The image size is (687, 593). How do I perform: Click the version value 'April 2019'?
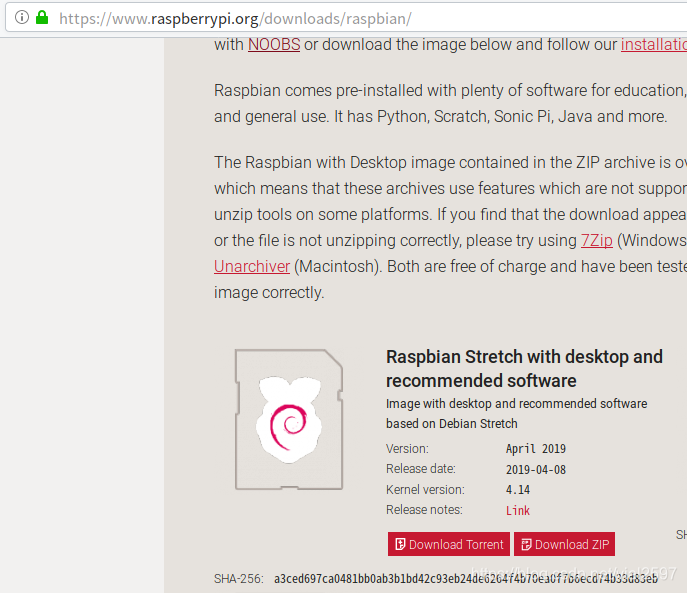(x=536, y=449)
